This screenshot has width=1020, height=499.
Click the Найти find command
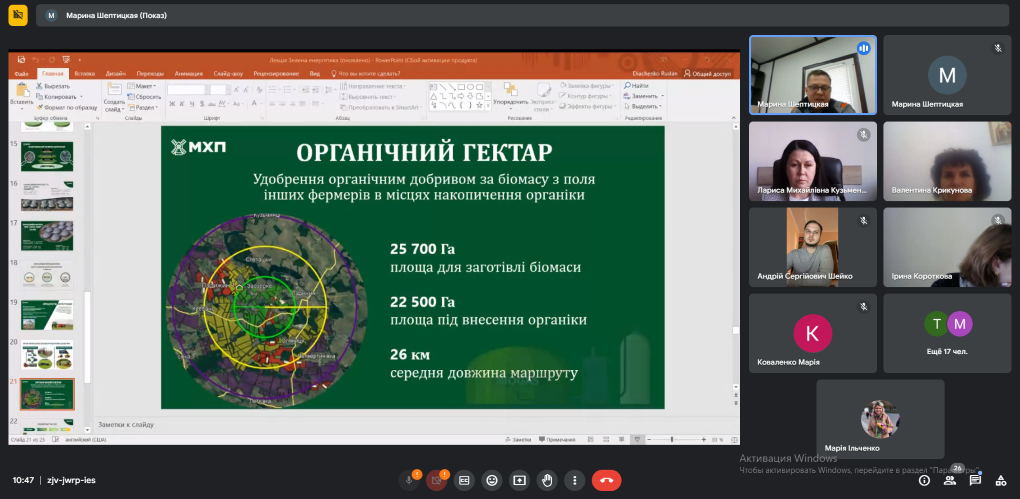(x=636, y=86)
